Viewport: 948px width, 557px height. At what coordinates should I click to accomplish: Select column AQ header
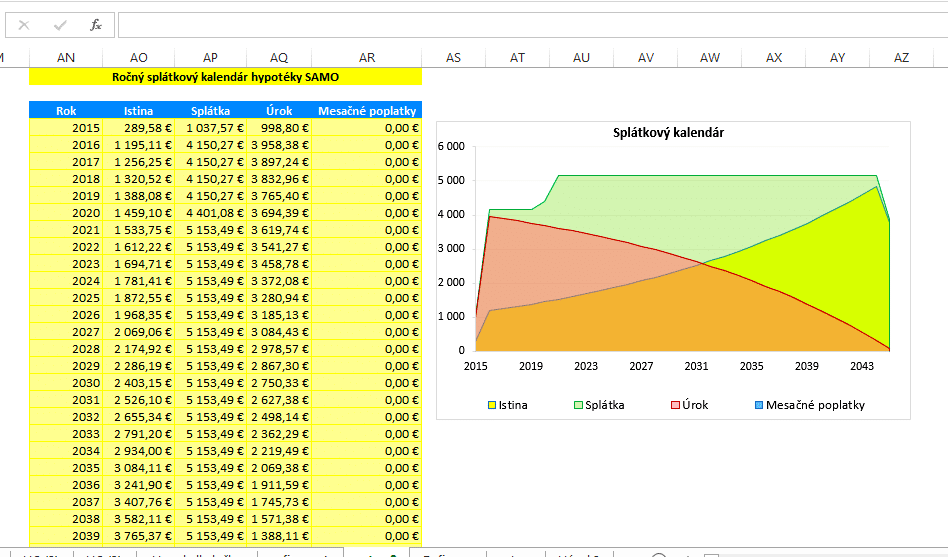tap(279, 57)
